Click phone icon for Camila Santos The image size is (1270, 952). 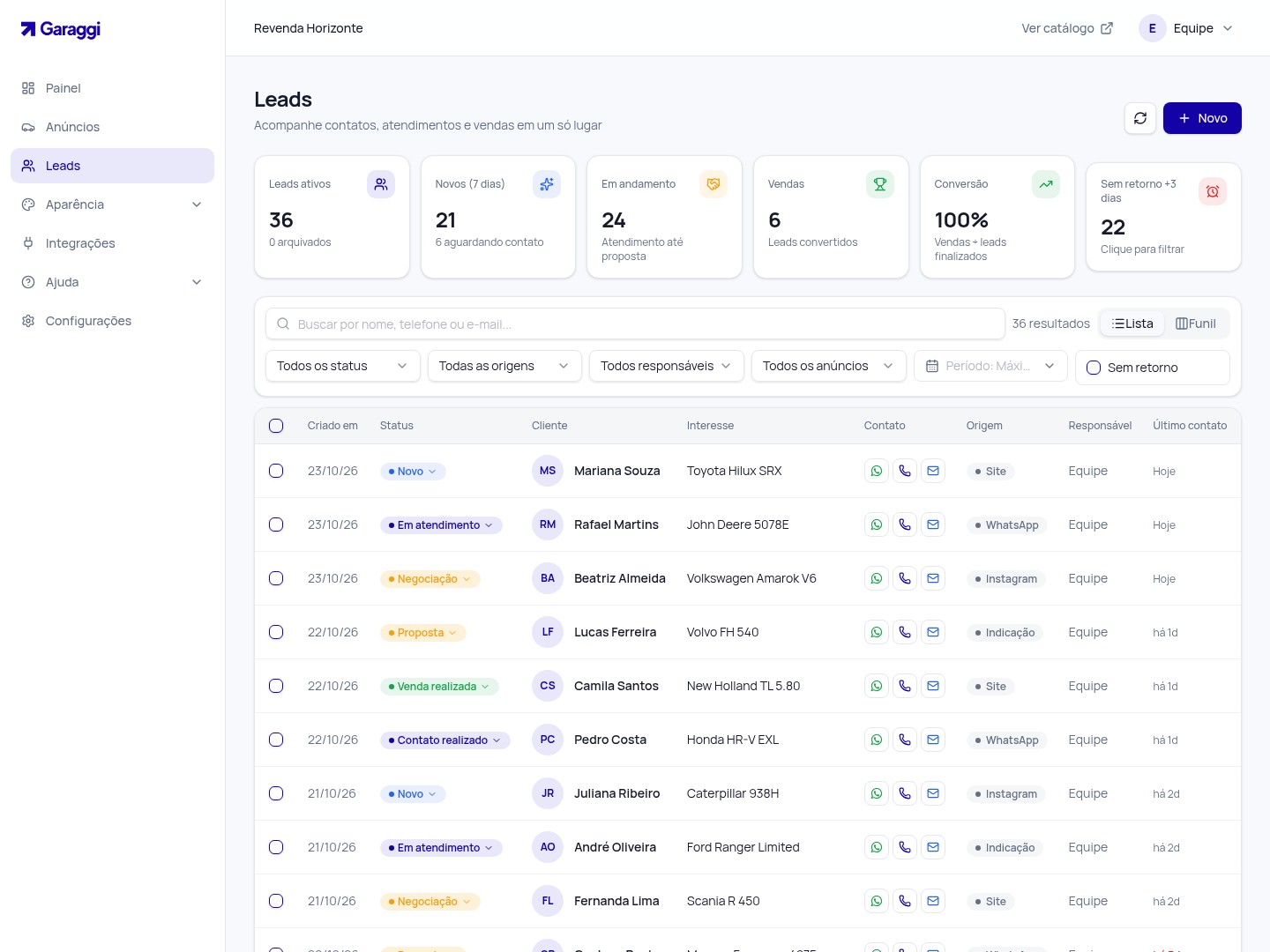click(x=905, y=686)
